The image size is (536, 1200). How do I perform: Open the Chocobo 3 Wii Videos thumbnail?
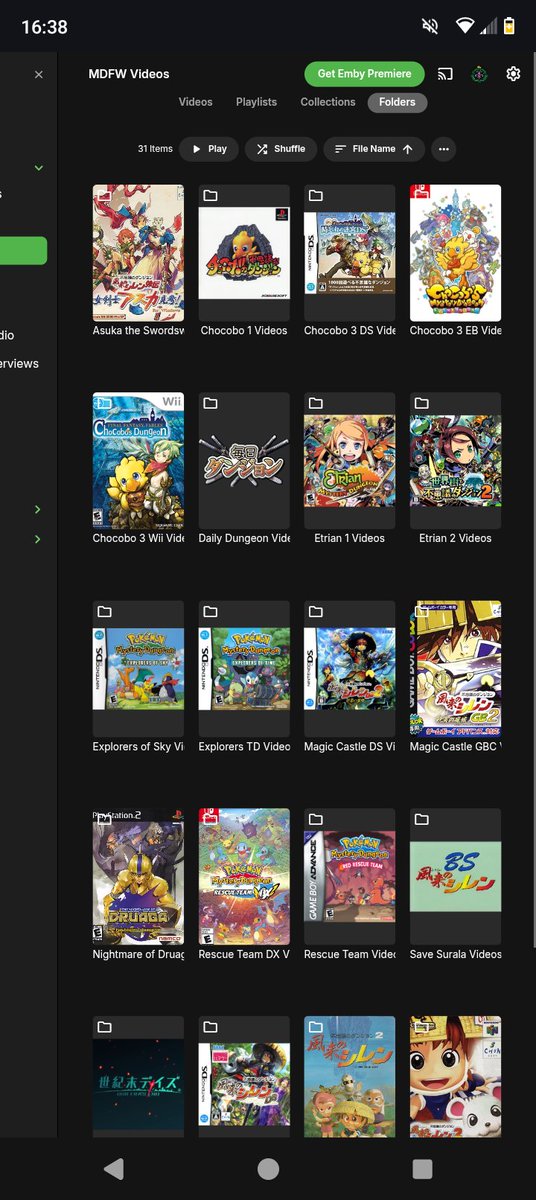[x=138, y=460]
